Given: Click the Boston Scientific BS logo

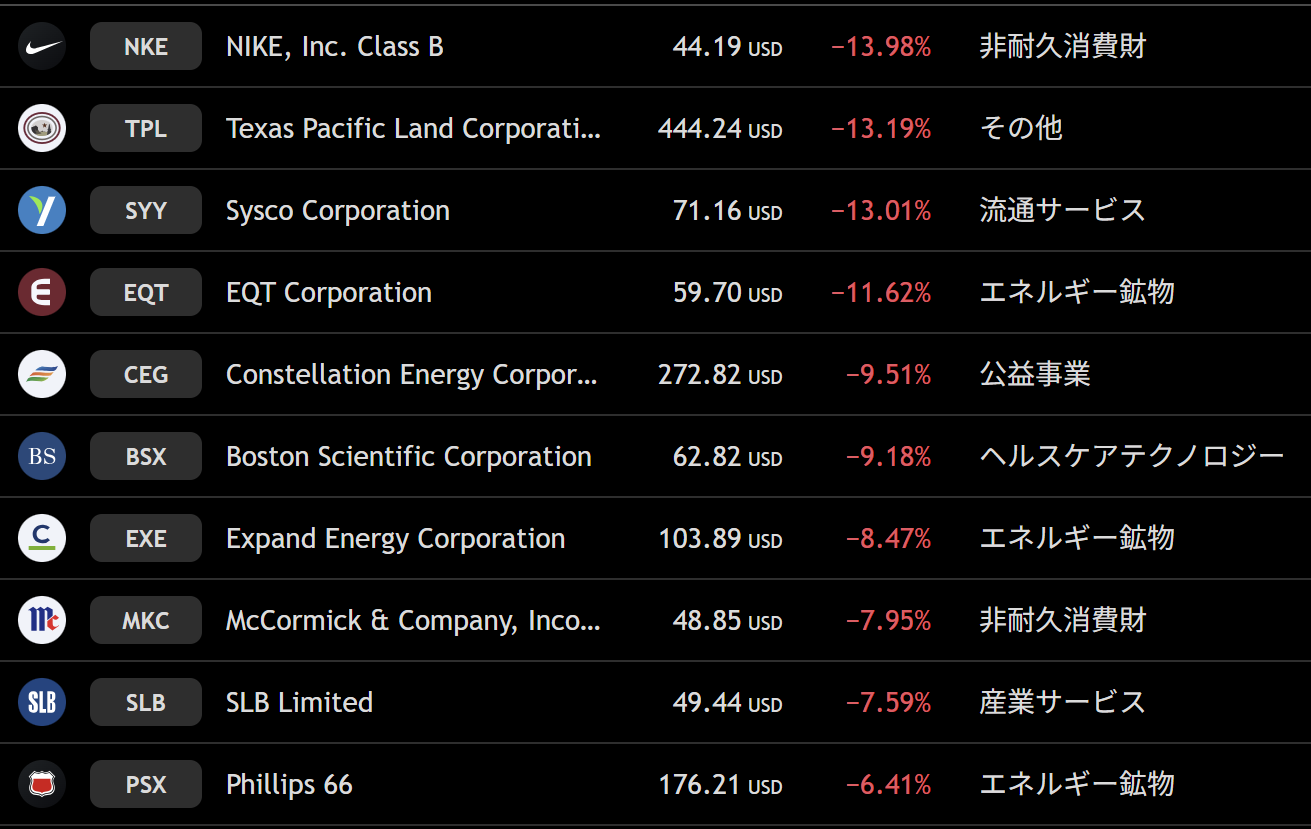Looking at the screenshot, I should 42,457.
